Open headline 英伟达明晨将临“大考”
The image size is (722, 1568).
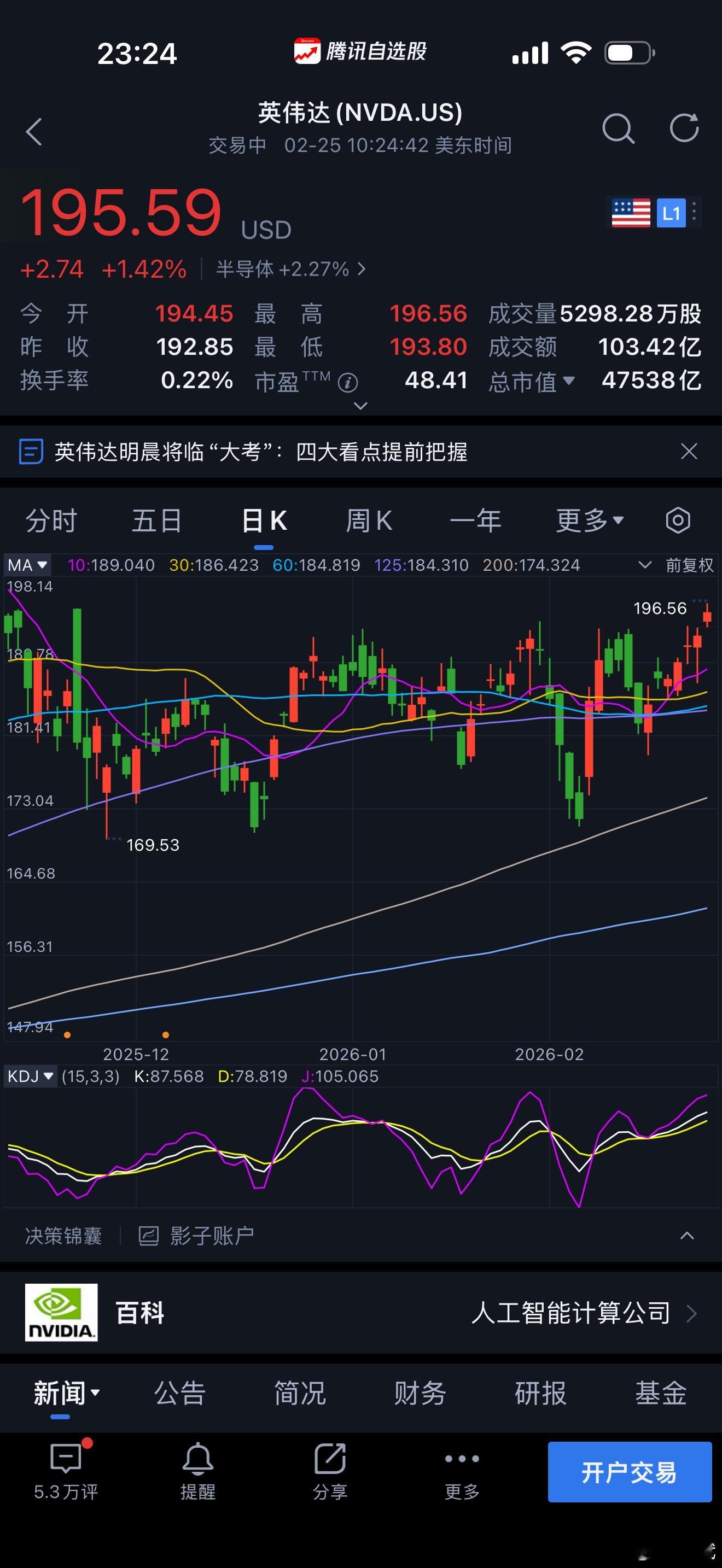[260, 452]
